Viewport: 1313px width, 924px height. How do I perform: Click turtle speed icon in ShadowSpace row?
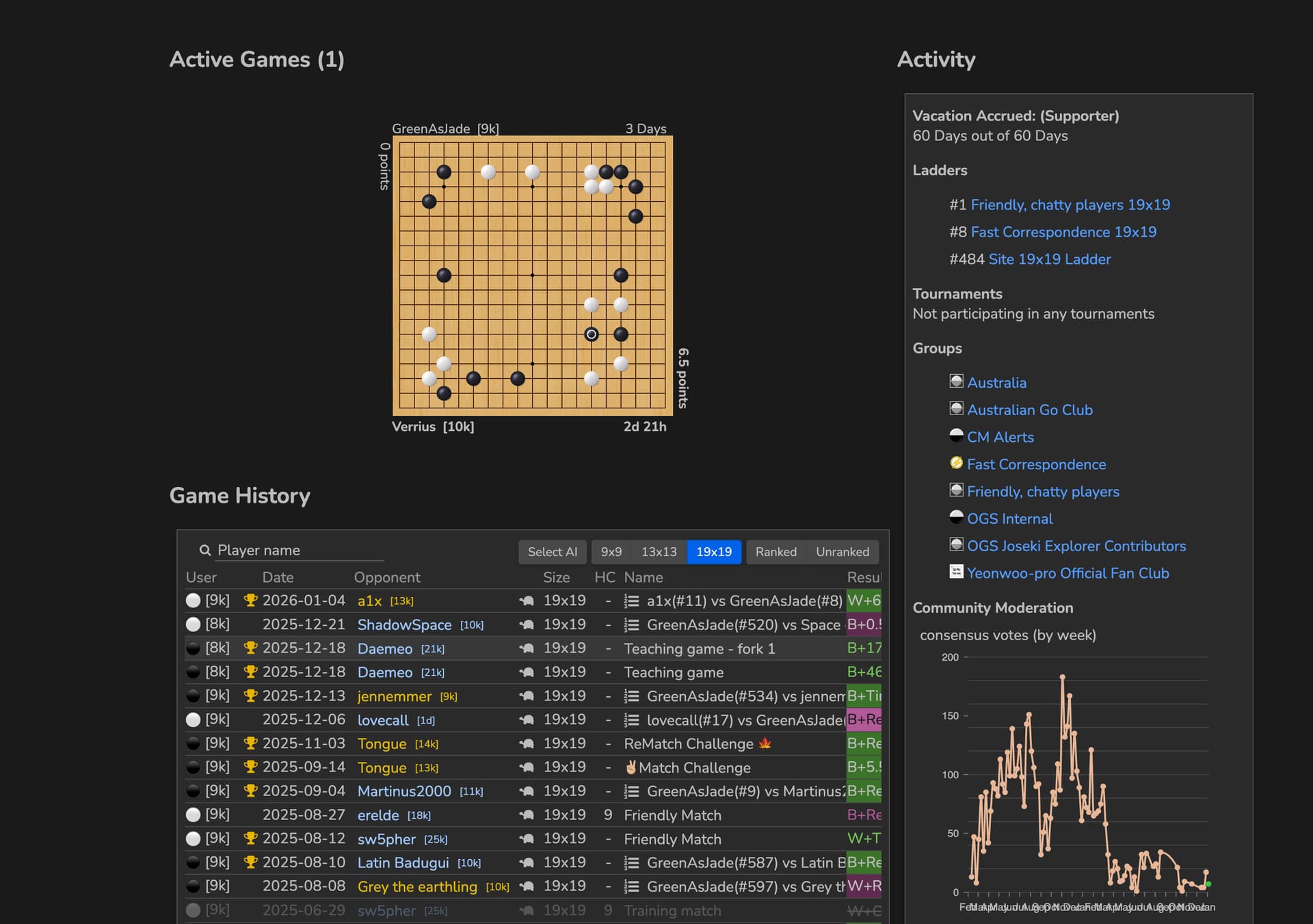[527, 624]
